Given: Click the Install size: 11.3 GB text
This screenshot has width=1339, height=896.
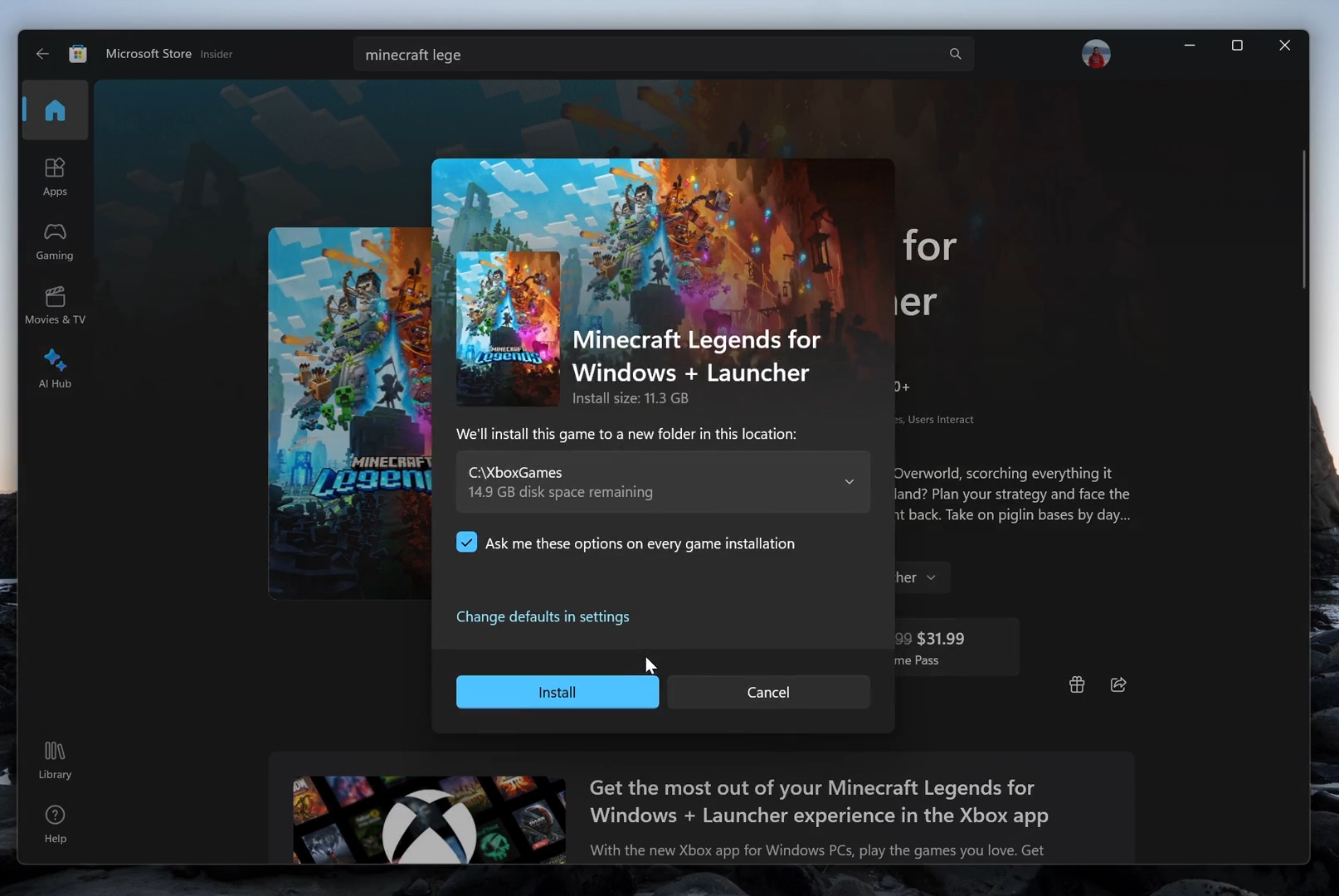Looking at the screenshot, I should point(631,398).
